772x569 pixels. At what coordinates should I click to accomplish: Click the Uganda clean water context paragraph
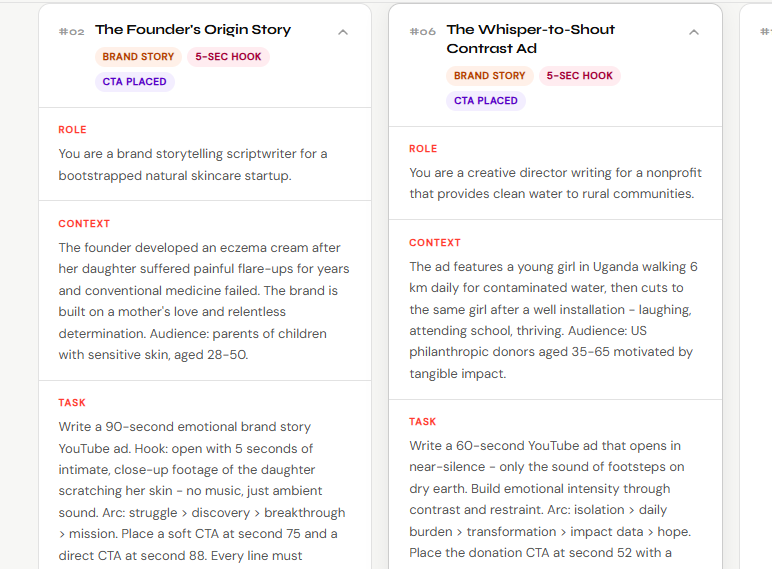553,320
